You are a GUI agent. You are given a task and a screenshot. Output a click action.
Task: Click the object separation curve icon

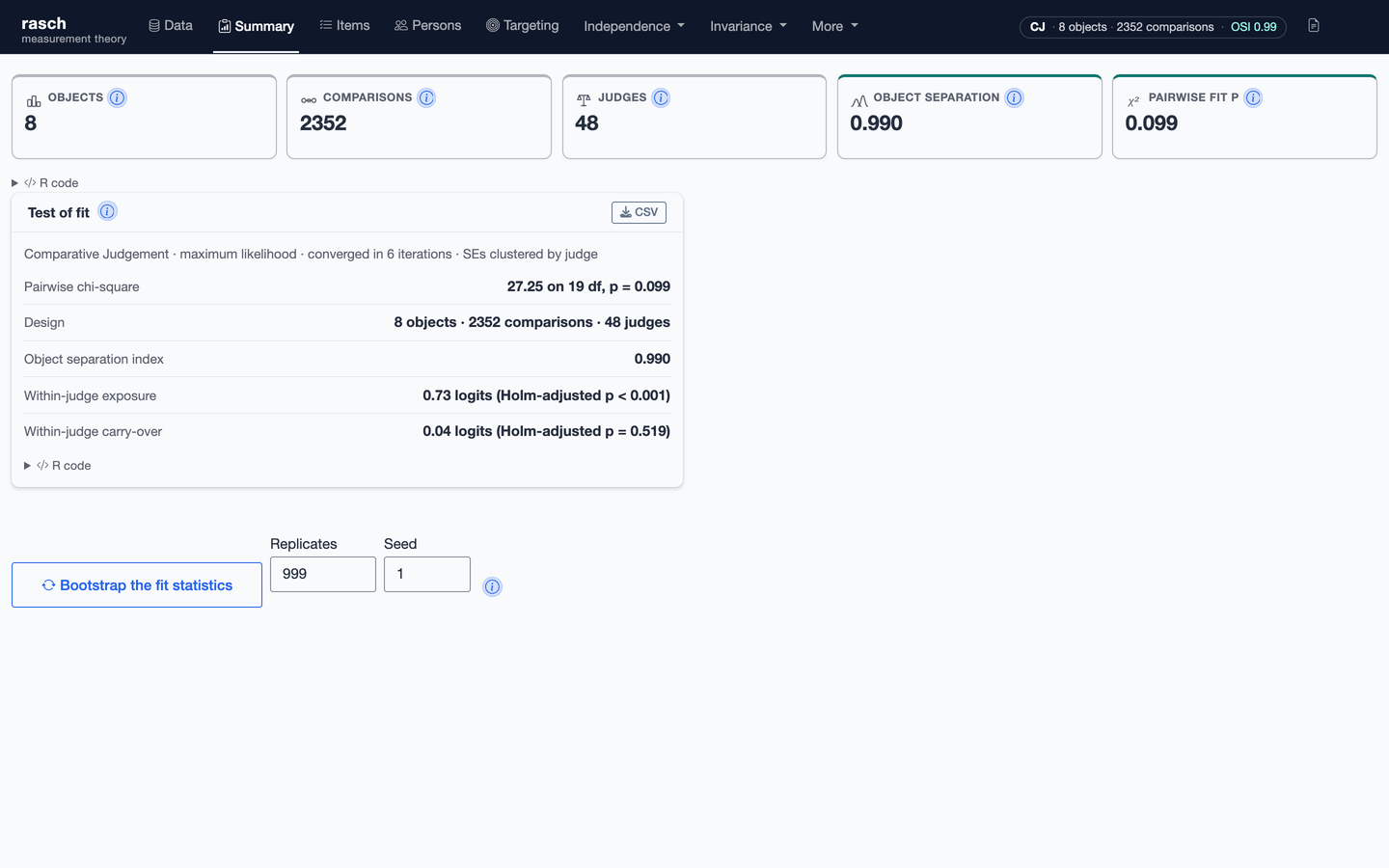(x=859, y=100)
